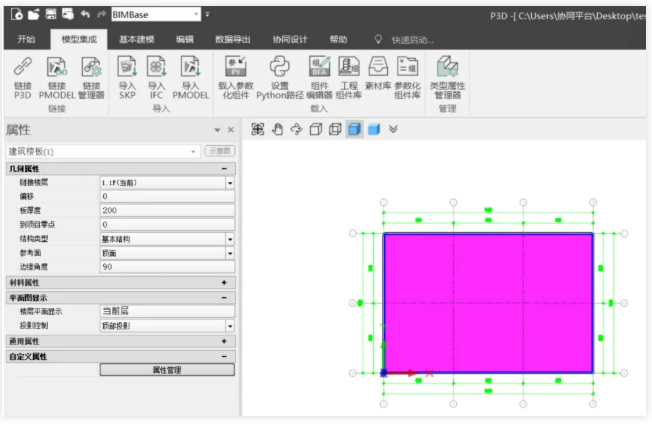This screenshot has height=424, width=652.
Task: Click the Undo arrow icon
Action: coord(85,15)
